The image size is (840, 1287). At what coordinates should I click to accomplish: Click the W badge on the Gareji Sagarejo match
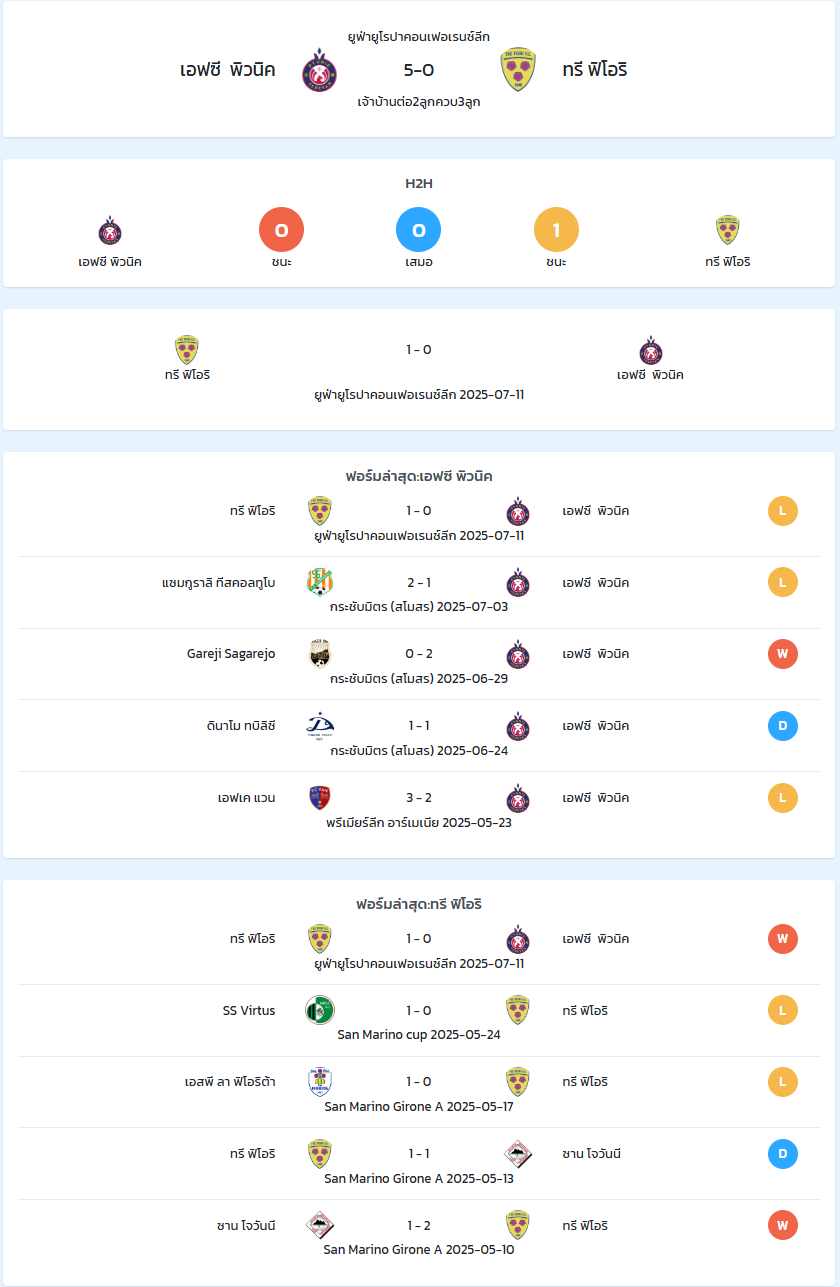(783, 654)
